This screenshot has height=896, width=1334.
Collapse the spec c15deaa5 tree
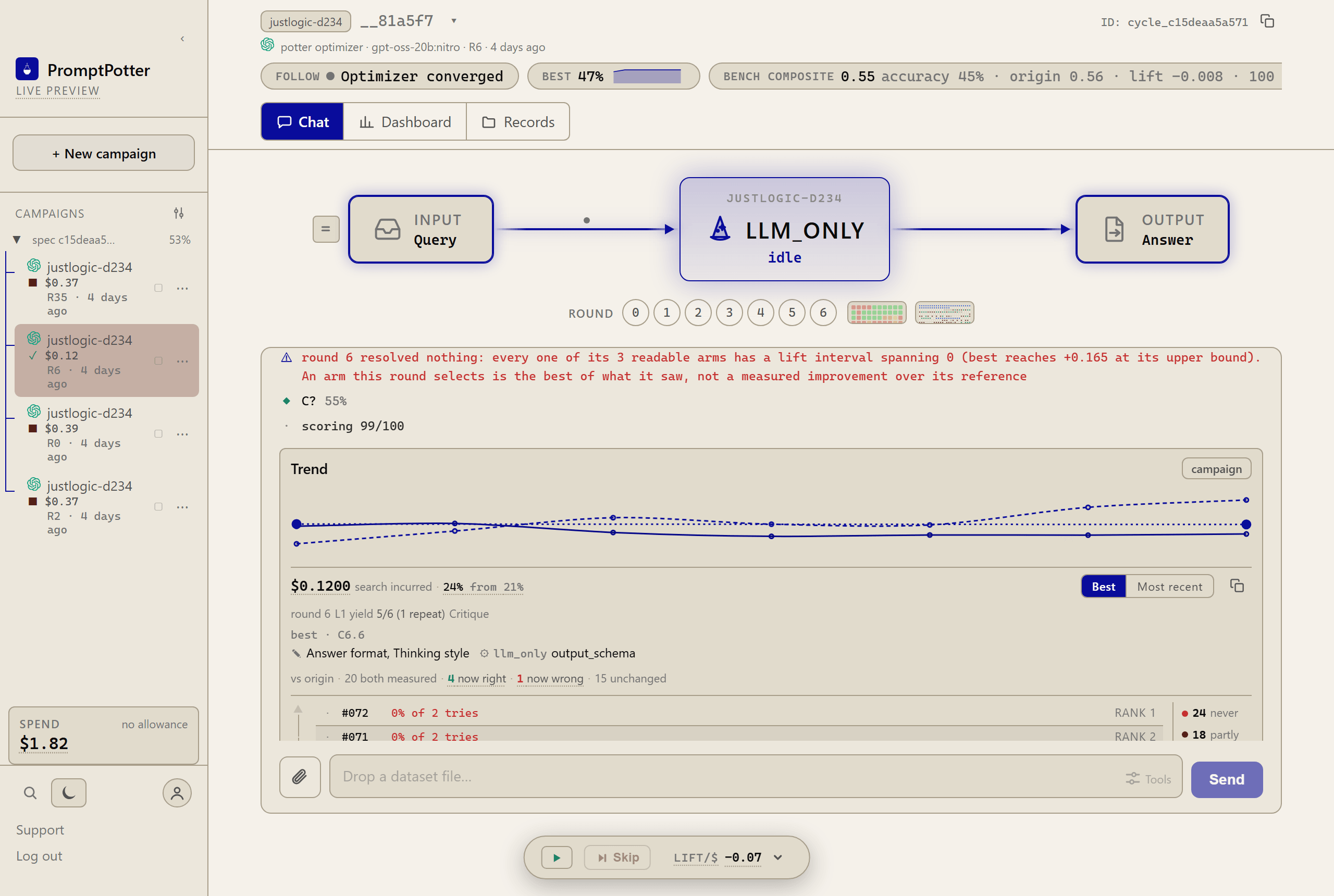[17, 240]
